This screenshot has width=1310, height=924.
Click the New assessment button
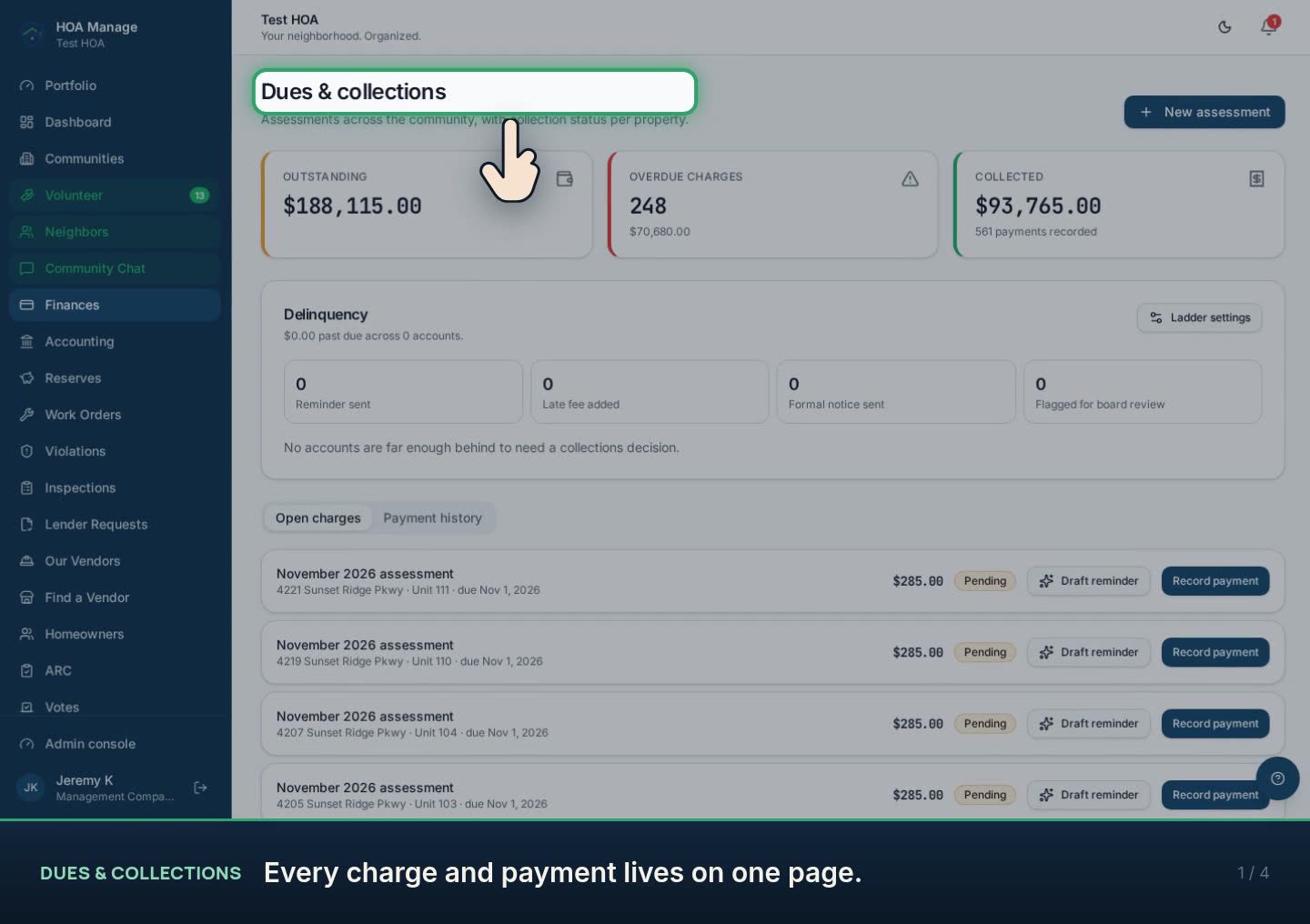(1204, 112)
